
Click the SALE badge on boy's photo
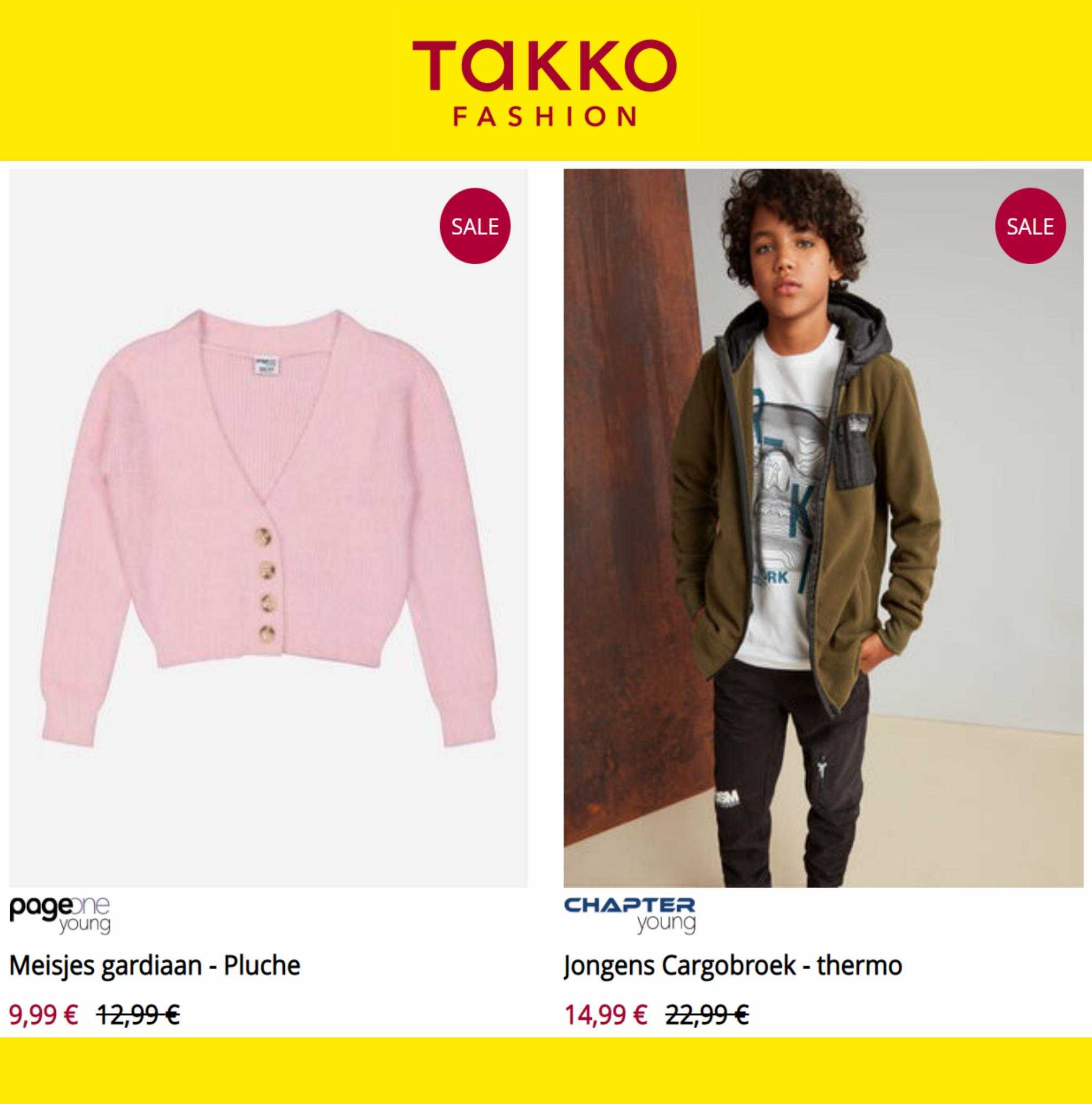click(1030, 227)
